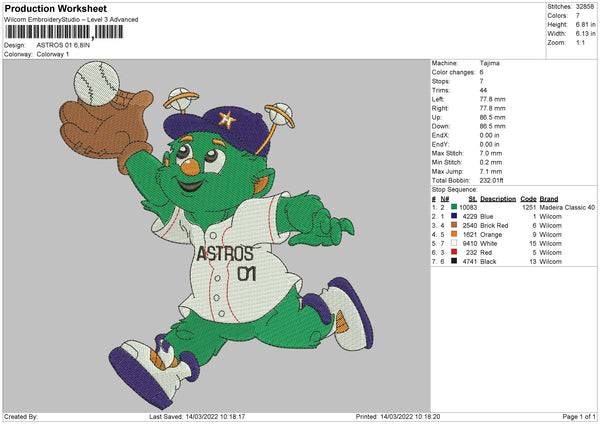
Task: Click the White thread color swatch
Action: 454,243
